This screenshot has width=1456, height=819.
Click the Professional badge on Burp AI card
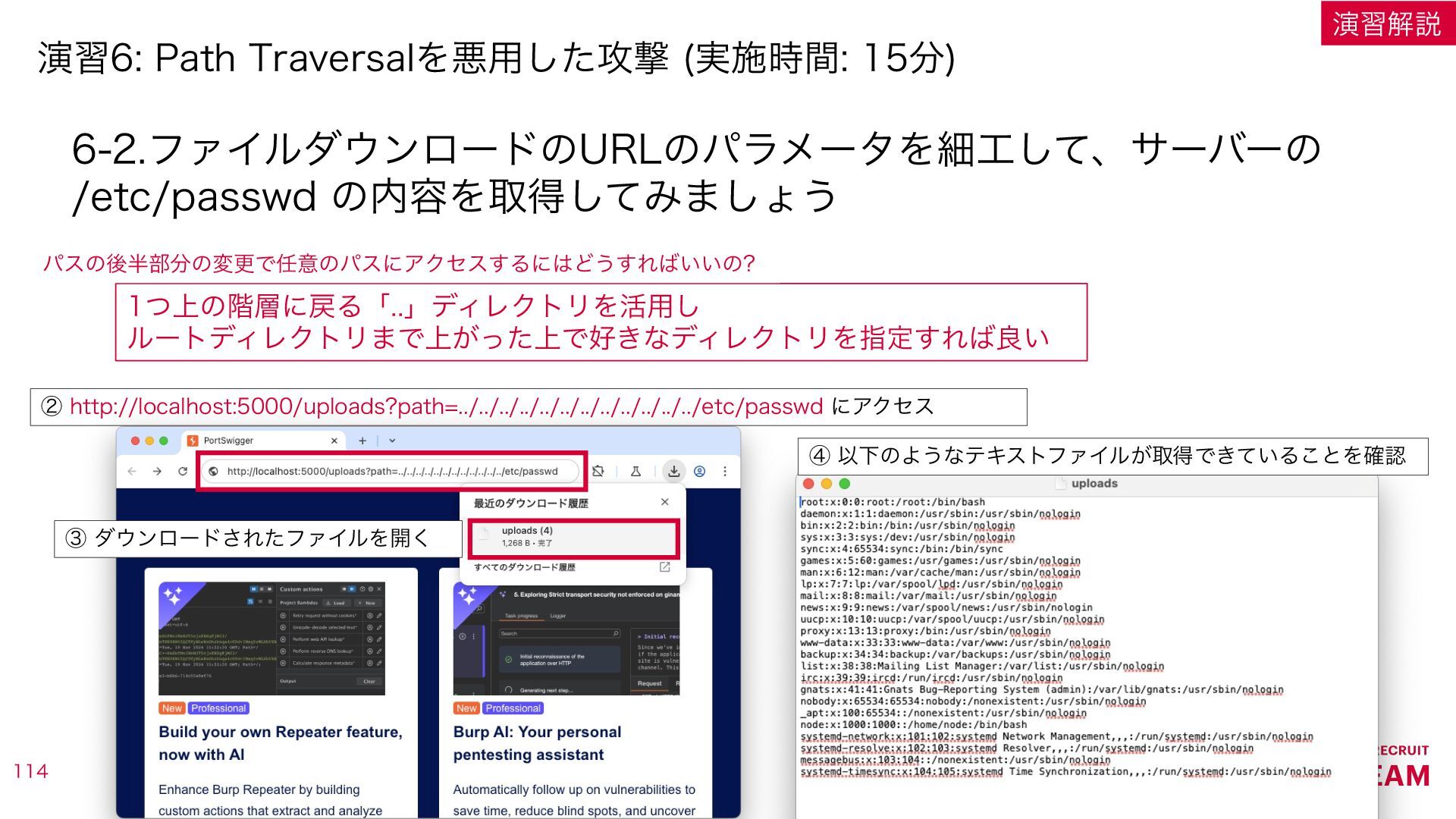513,708
